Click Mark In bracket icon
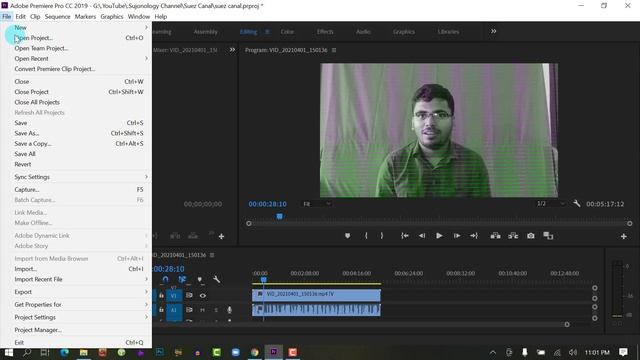640x360 pixels. 366,236
